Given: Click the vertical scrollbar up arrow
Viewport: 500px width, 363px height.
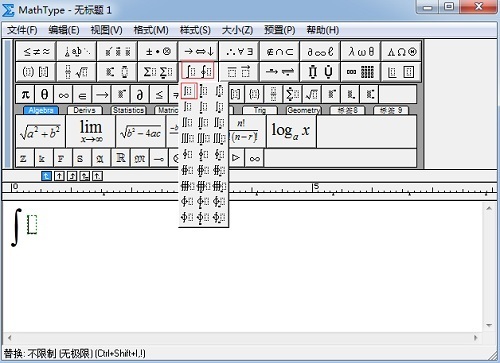Looking at the screenshot, I should [x=489, y=208].
